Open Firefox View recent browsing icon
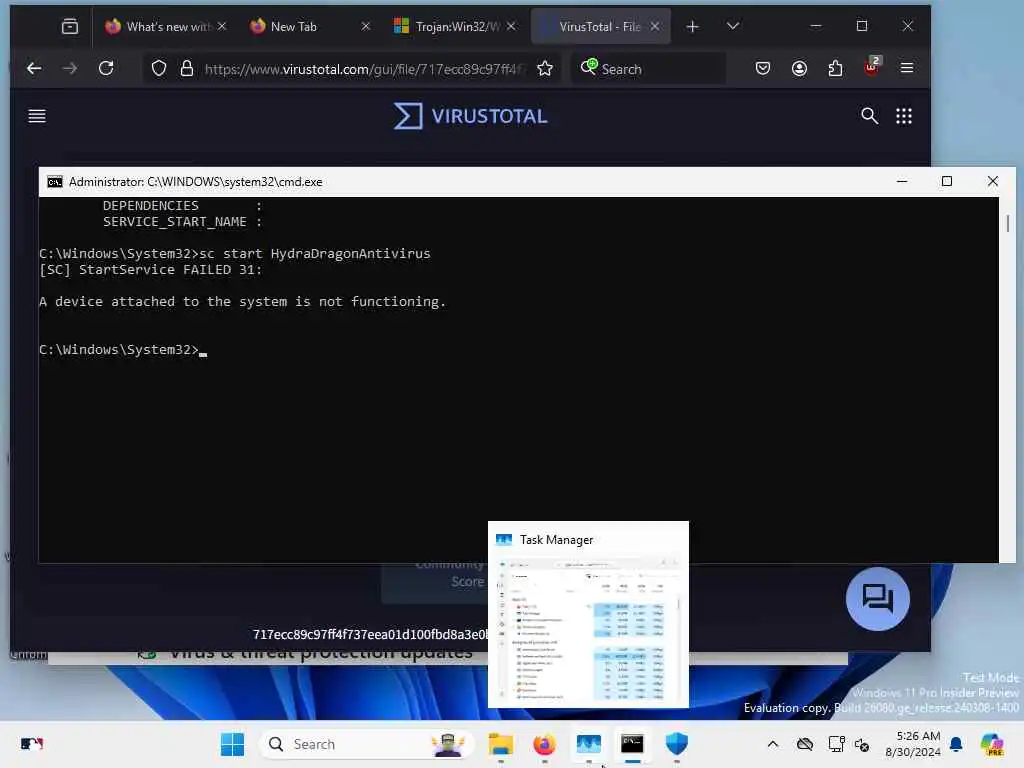This screenshot has width=1024, height=768. point(70,26)
